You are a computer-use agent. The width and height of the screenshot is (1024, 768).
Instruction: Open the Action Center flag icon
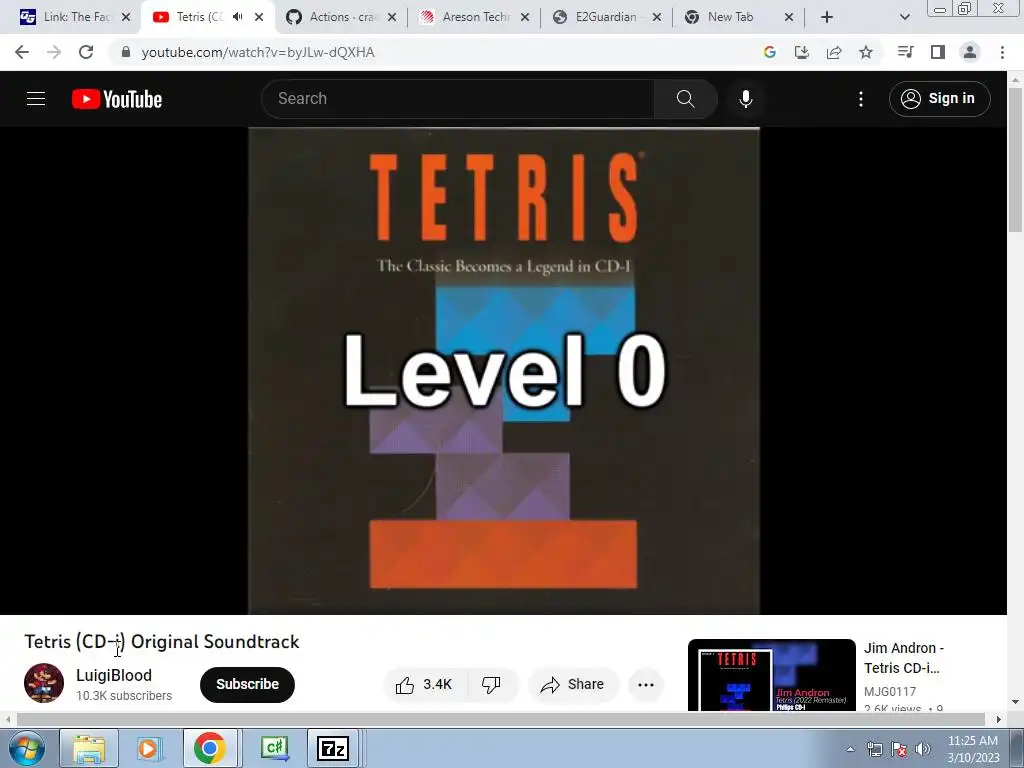pos(899,749)
